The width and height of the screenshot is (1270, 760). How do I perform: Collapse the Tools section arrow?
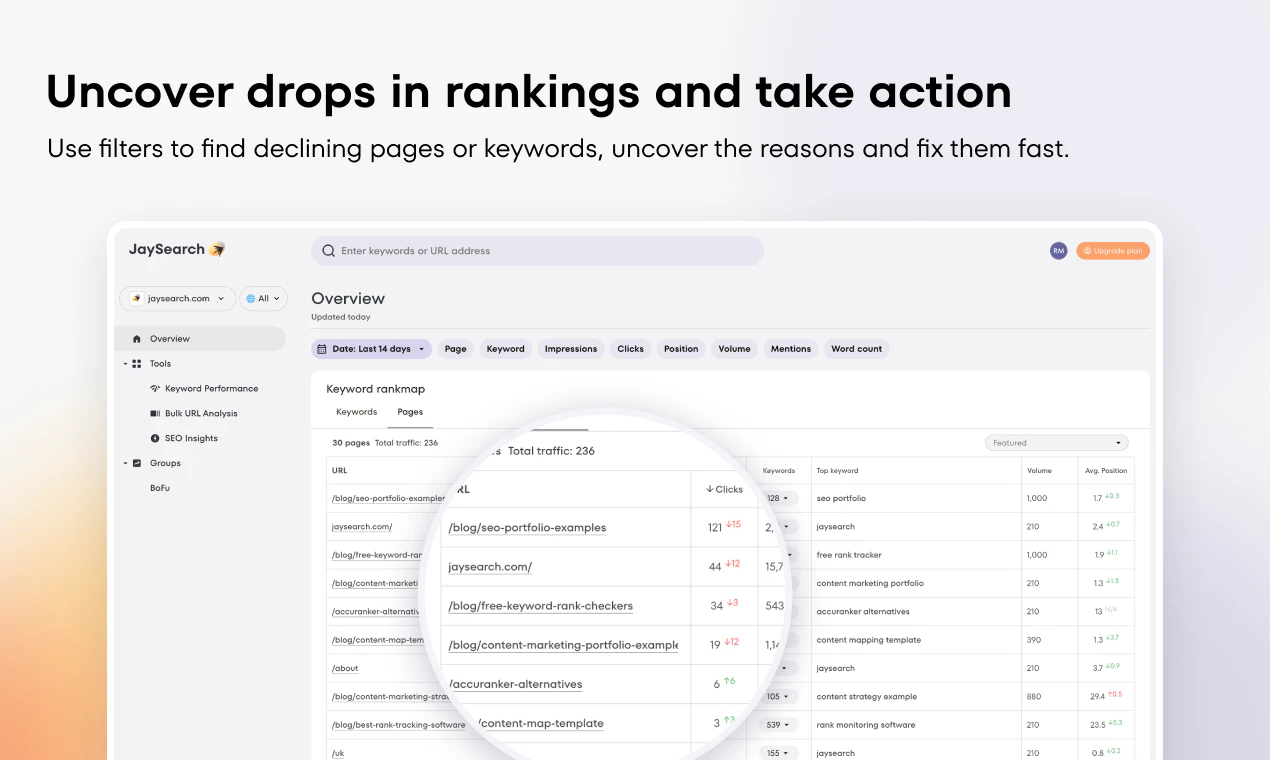point(125,364)
